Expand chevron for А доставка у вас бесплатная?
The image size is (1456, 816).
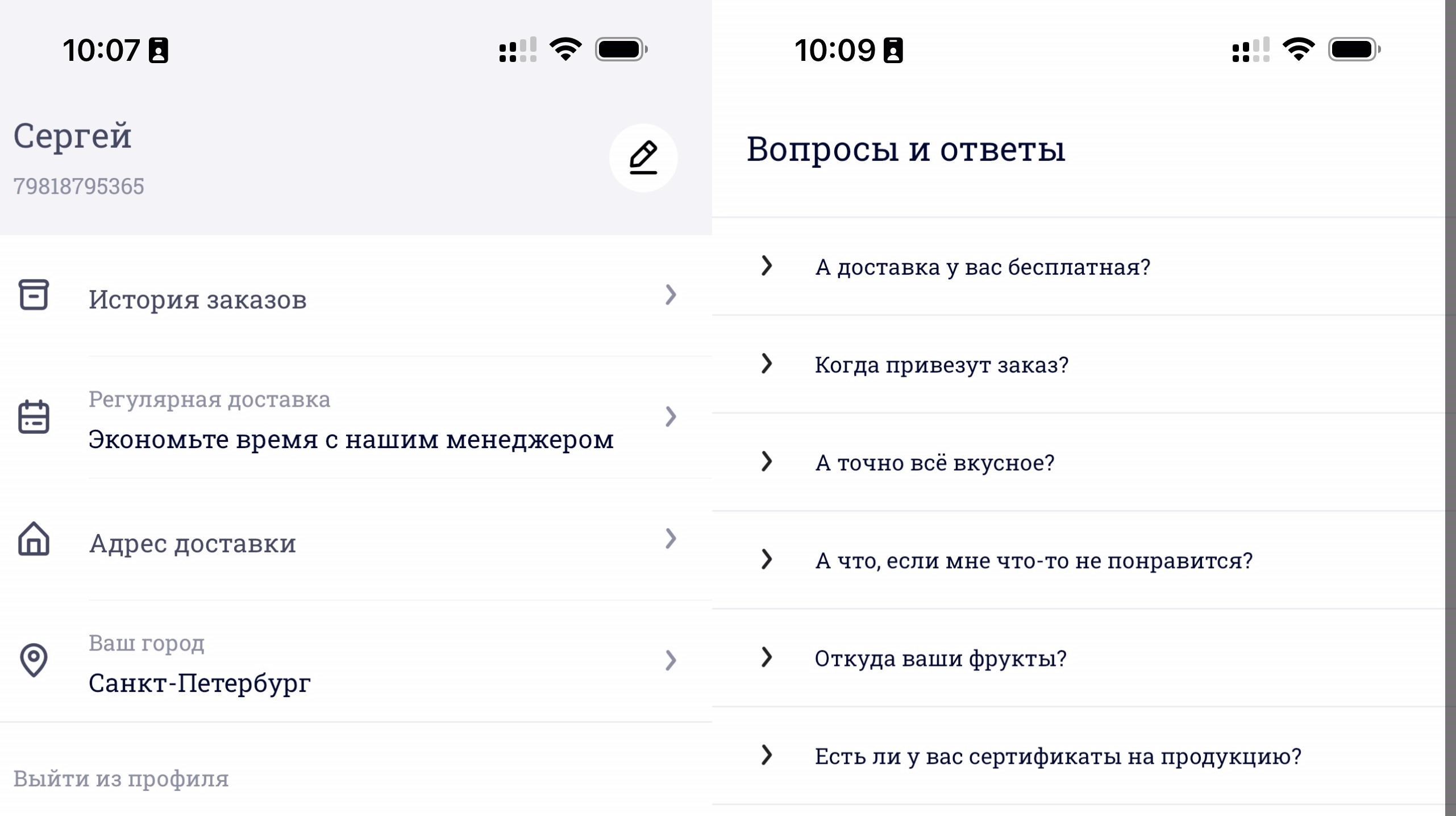pyautogui.click(x=767, y=266)
